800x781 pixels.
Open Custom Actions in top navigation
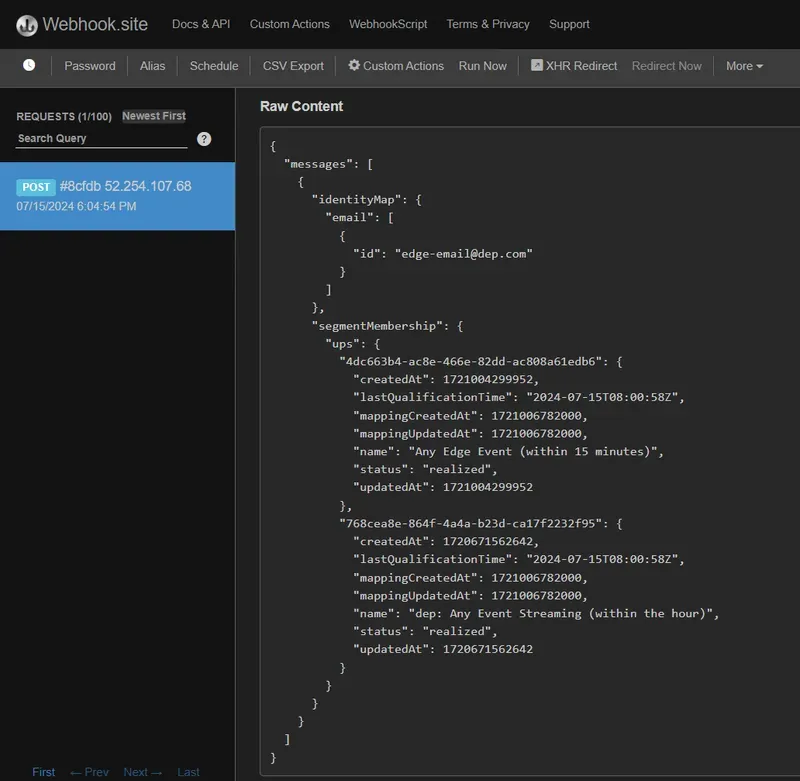(x=289, y=24)
